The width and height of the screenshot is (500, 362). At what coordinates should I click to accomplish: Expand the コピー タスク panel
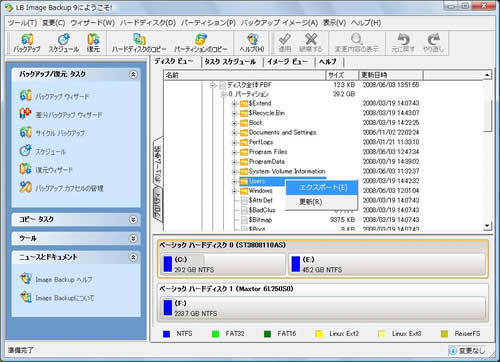(133, 220)
